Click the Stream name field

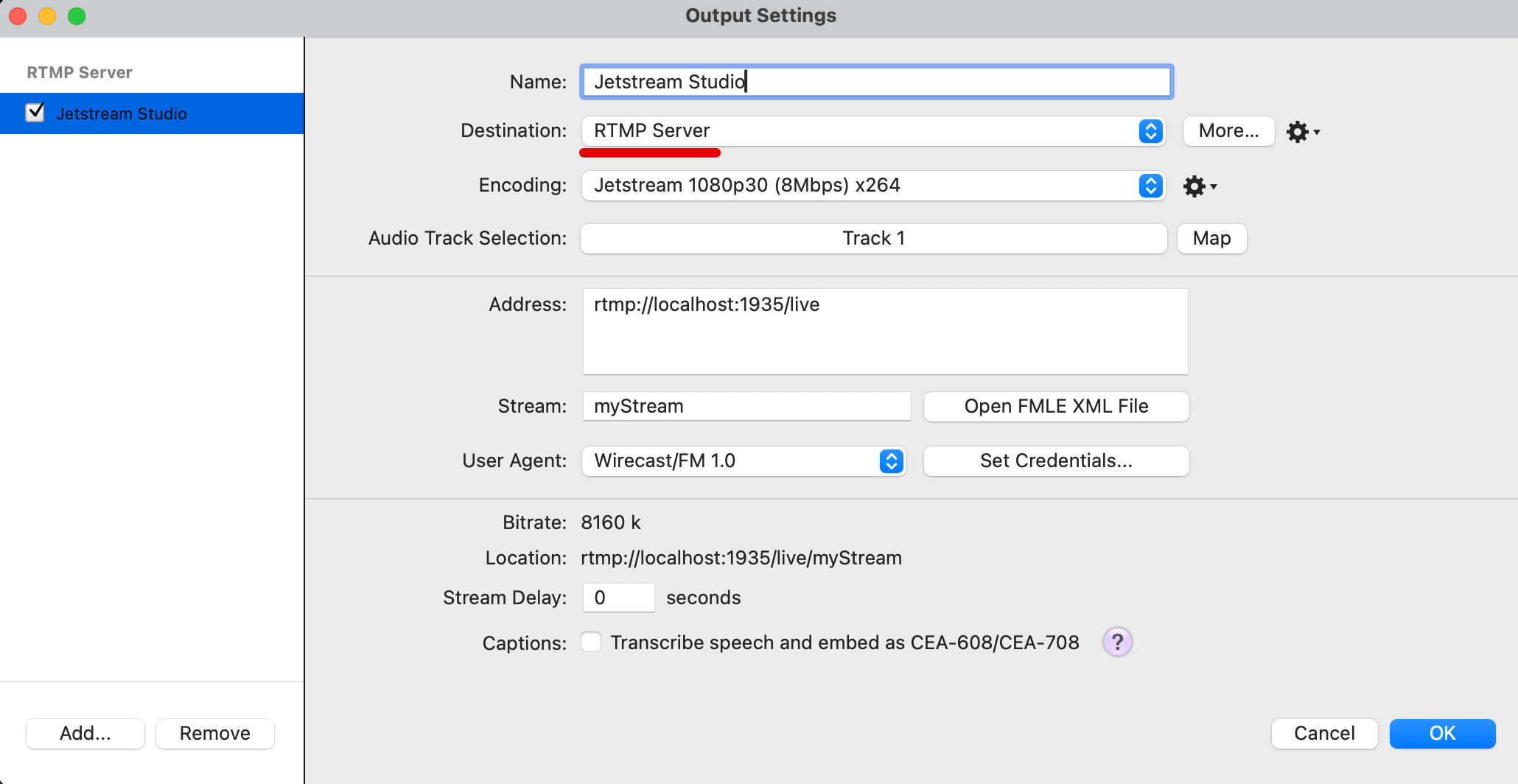click(x=746, y=407)
